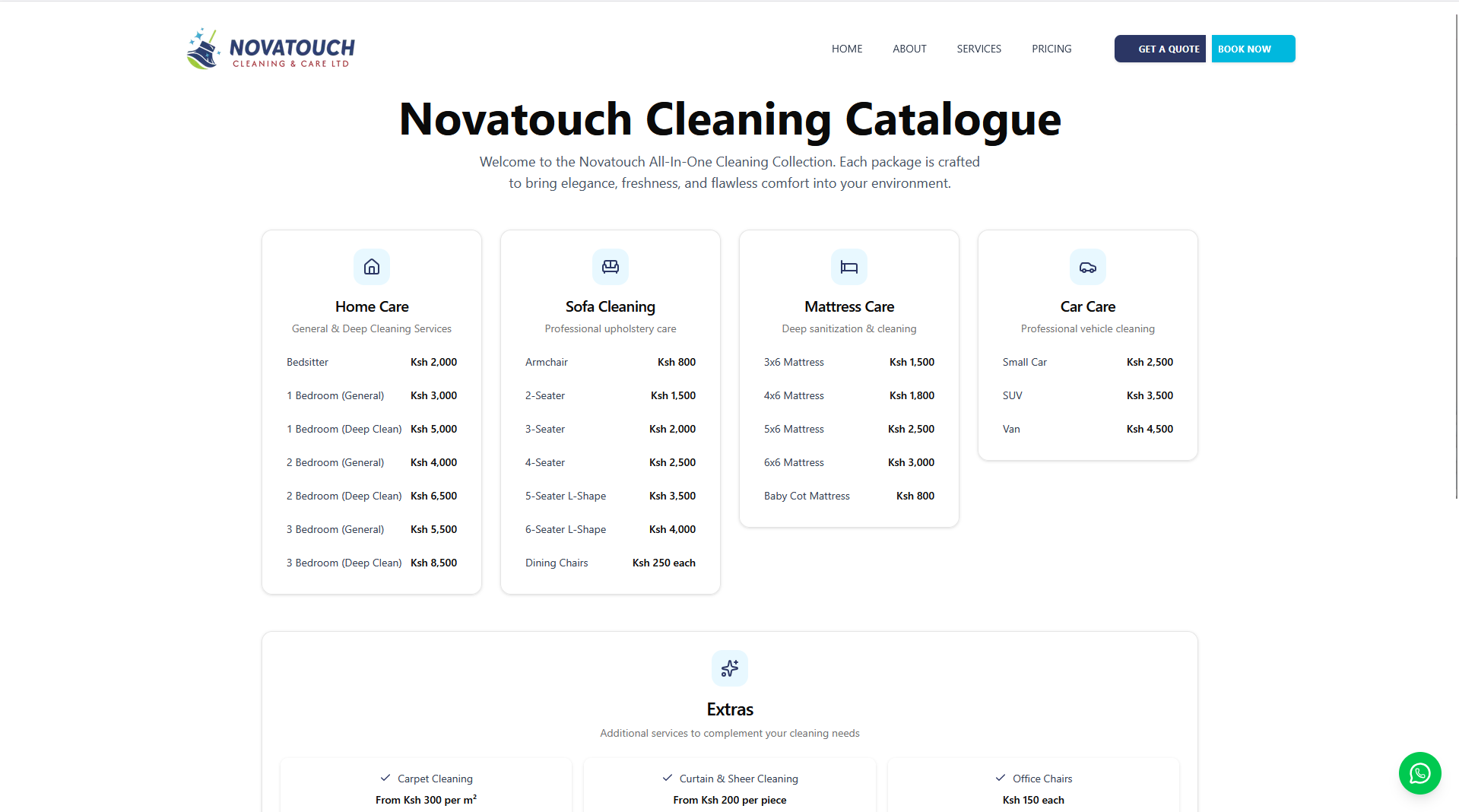This screenshot has width=1459, height=812.
Task: Click the '2-Seater' row label
Action: click(545, 395)
